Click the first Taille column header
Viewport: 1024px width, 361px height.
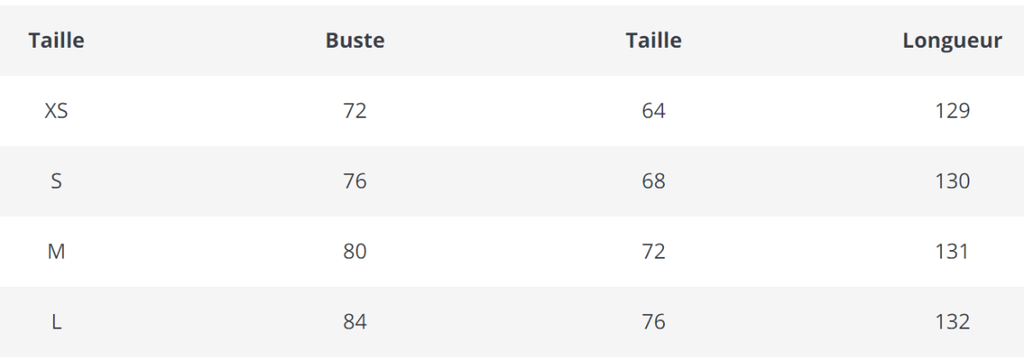coord(56,40)
